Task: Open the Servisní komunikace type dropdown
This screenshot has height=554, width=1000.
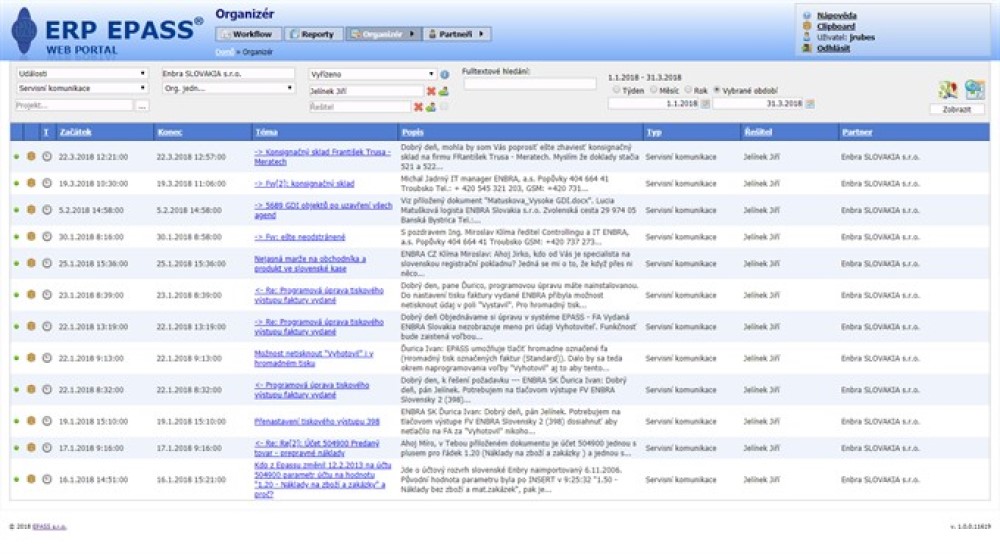Action: [x=82, y=89]
